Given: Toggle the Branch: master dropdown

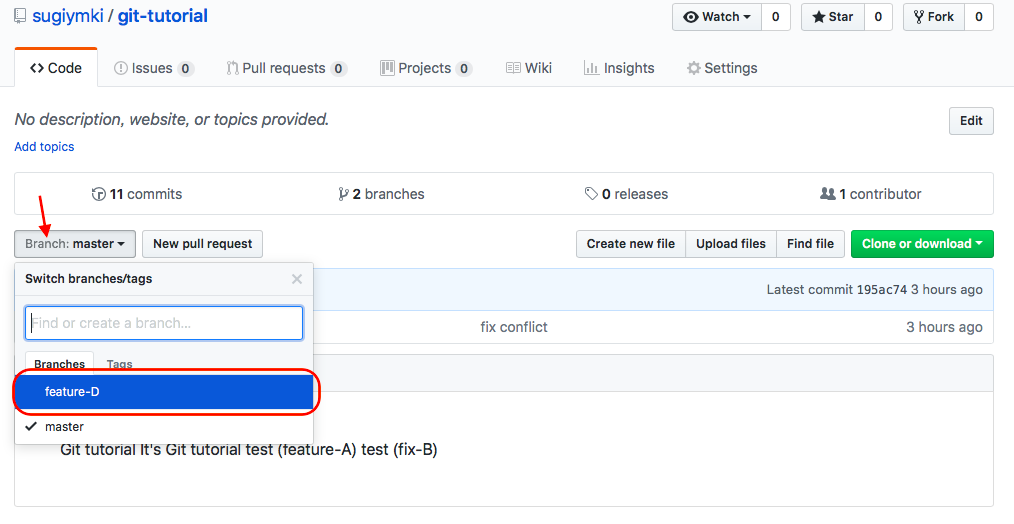Looking at the screenshot, I should (75, 244).
